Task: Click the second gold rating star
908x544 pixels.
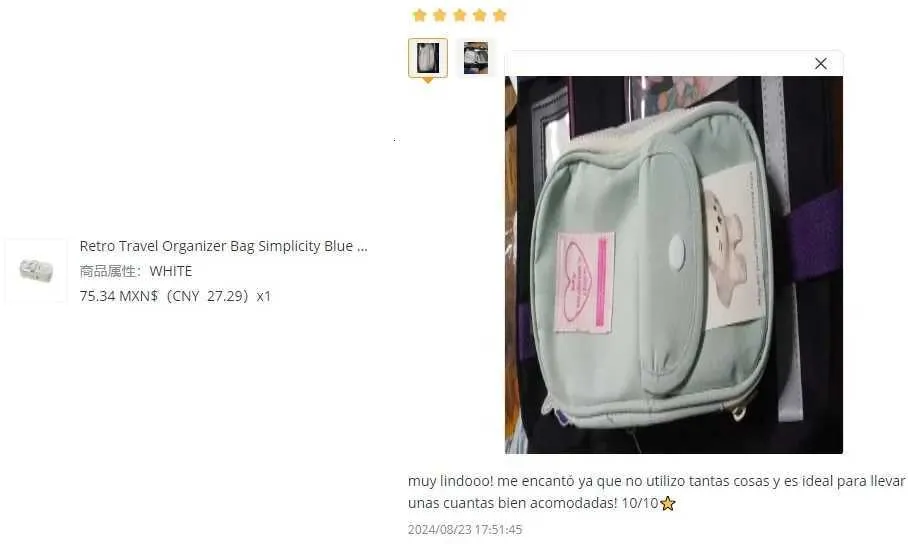Action: (x=440, y=15)
